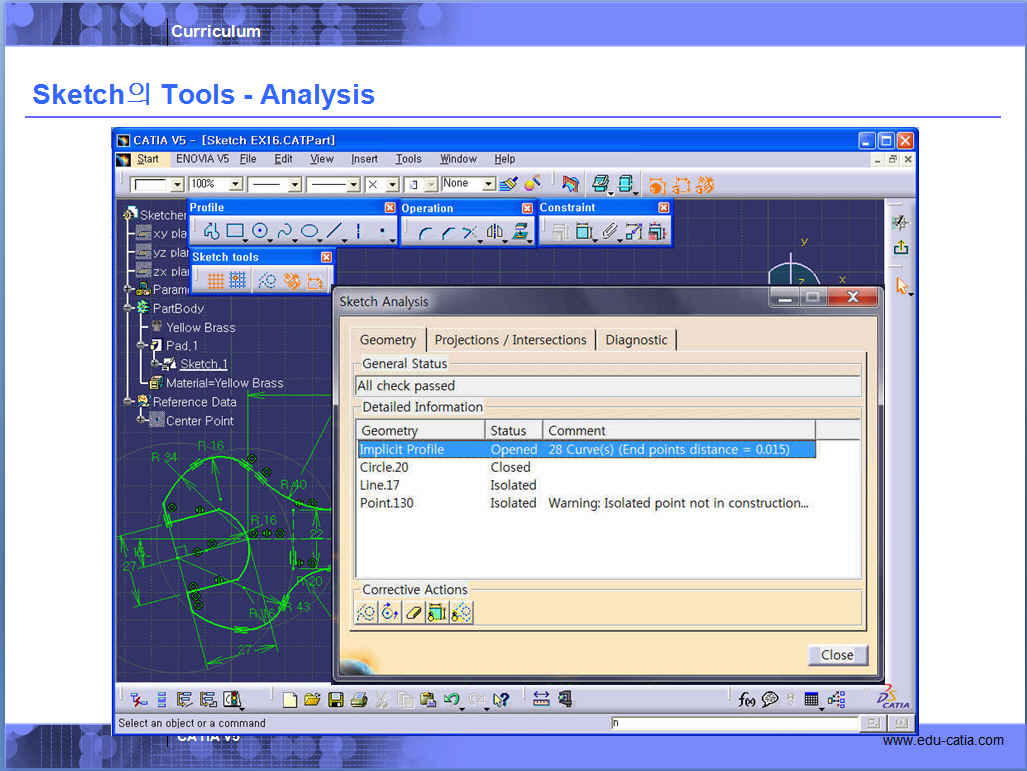This screenshot has width=1027, height=771.
Task: Open the None dropdown in top toolbar
Action: point(489,185)
